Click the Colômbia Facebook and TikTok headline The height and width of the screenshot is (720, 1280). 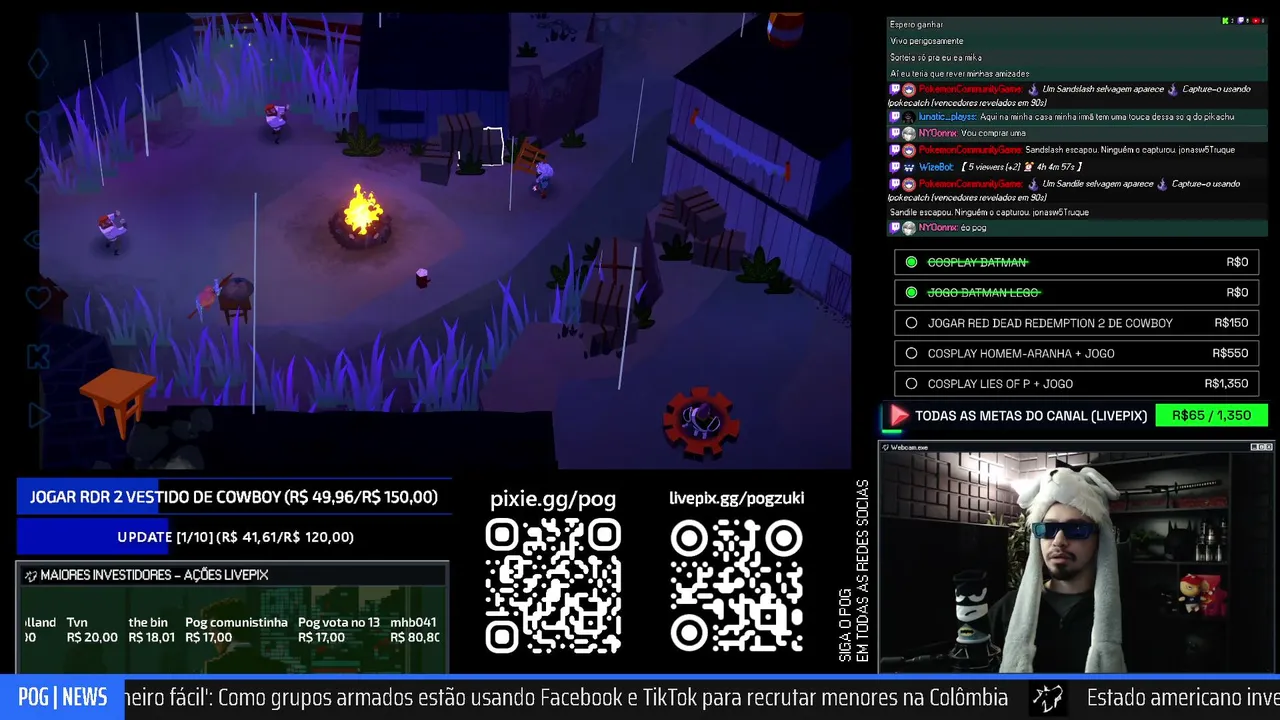566,698
